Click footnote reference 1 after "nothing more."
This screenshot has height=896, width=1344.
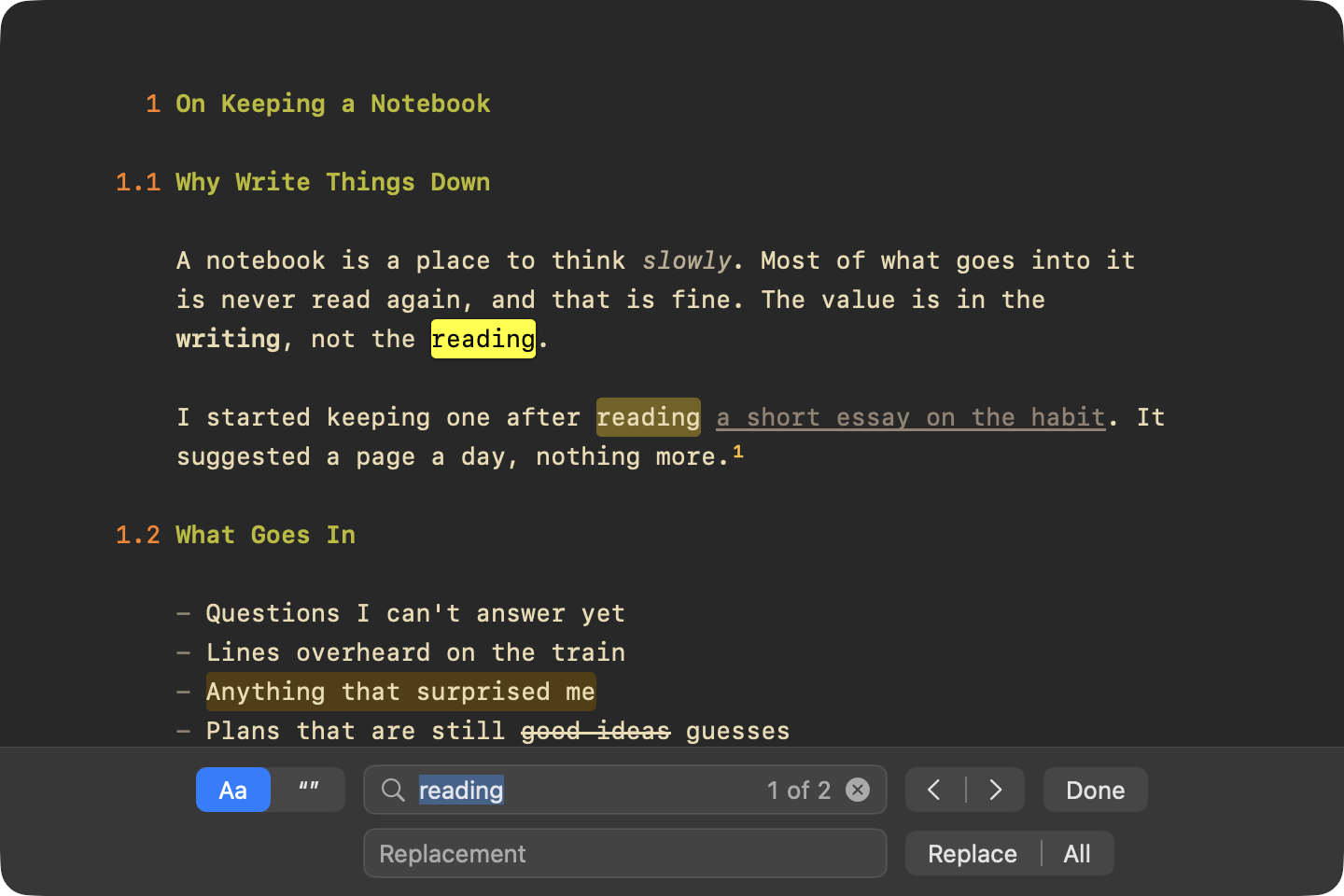738,452
